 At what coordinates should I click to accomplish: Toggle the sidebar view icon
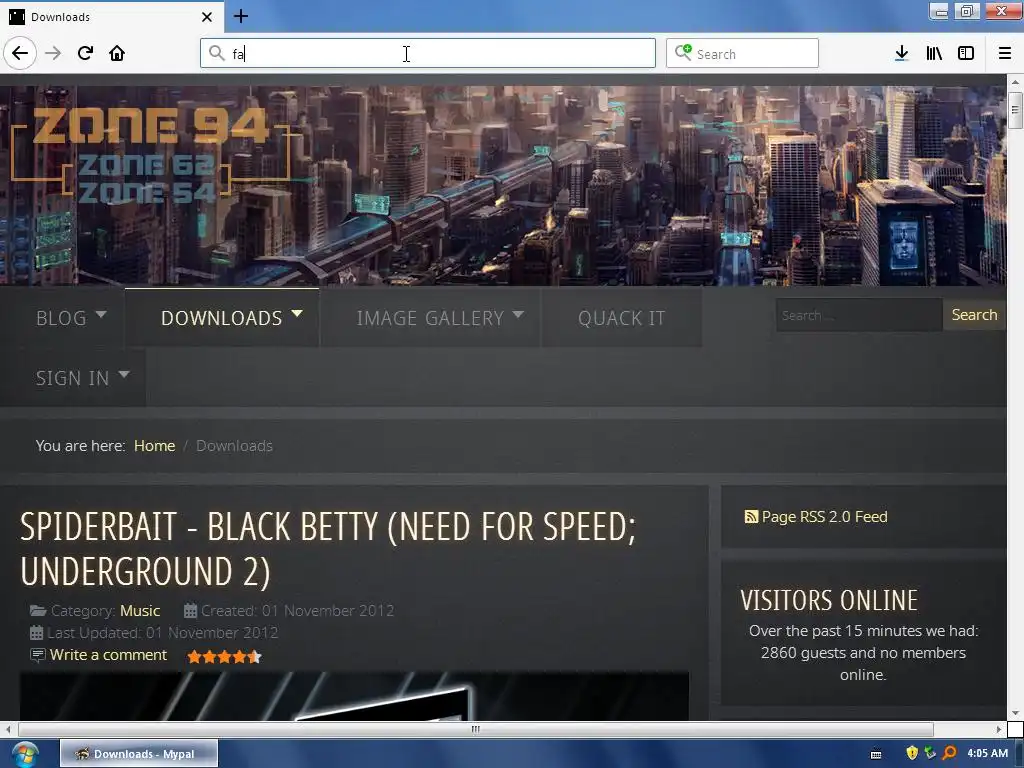coord(966,53)
